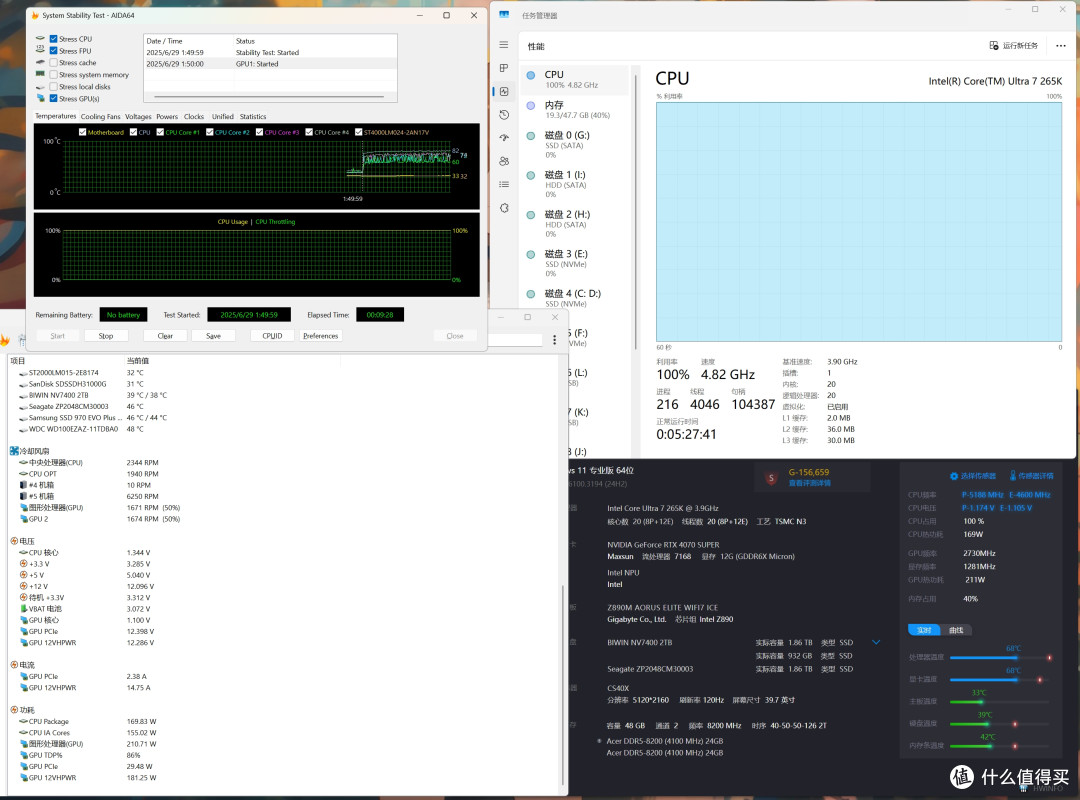Click three-dot more options in Task Manager

click(x=1061, y=46)
